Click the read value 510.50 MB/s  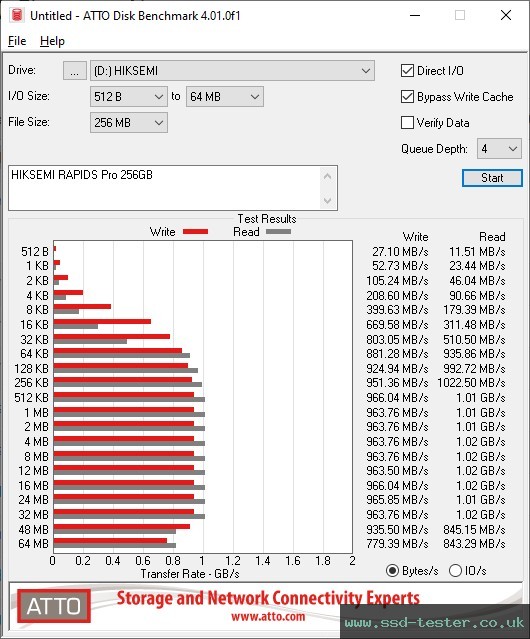[x=474, y=339]
